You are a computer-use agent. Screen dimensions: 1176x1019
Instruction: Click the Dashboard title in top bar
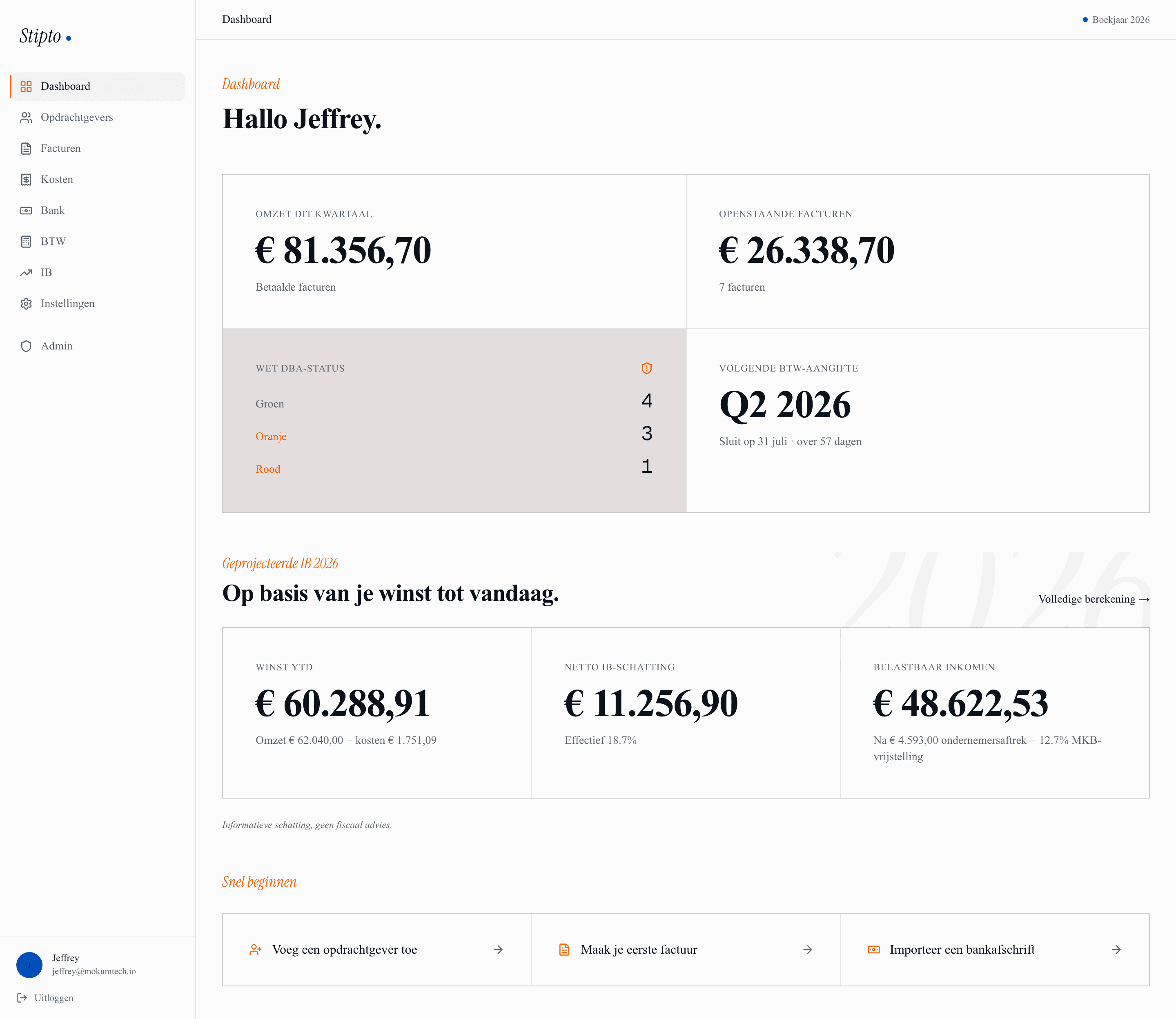point(247,19)
